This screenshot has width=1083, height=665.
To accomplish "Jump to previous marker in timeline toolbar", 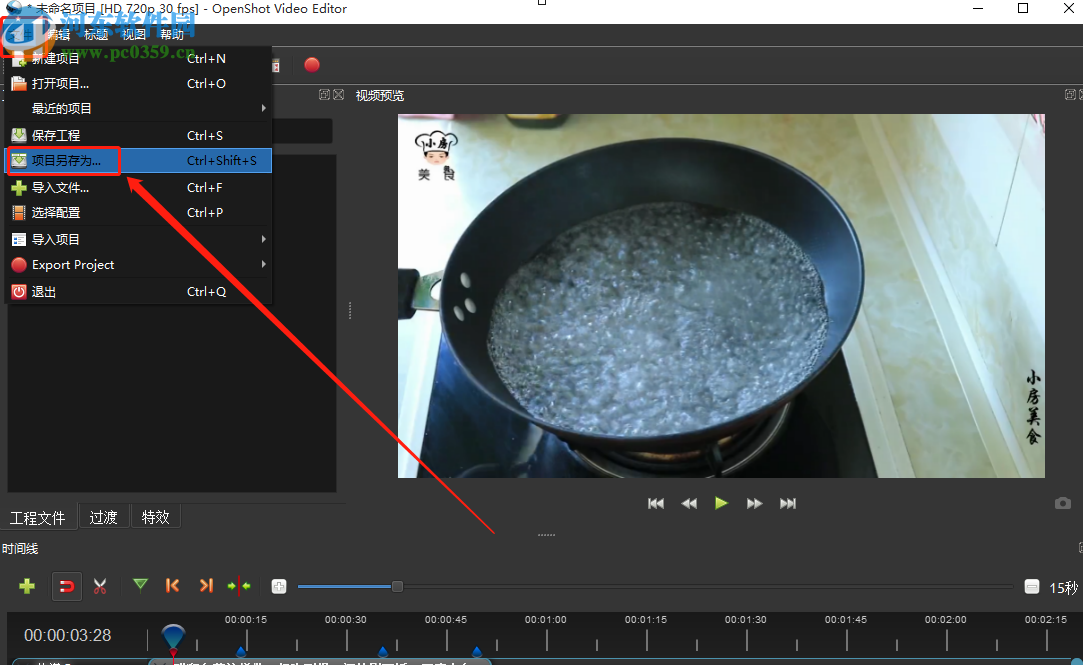I will pyautogui.click(x=173, y=586).
